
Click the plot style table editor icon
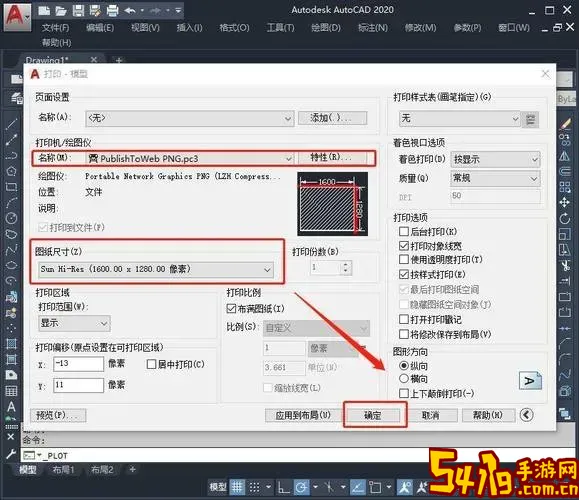(530, 119)
